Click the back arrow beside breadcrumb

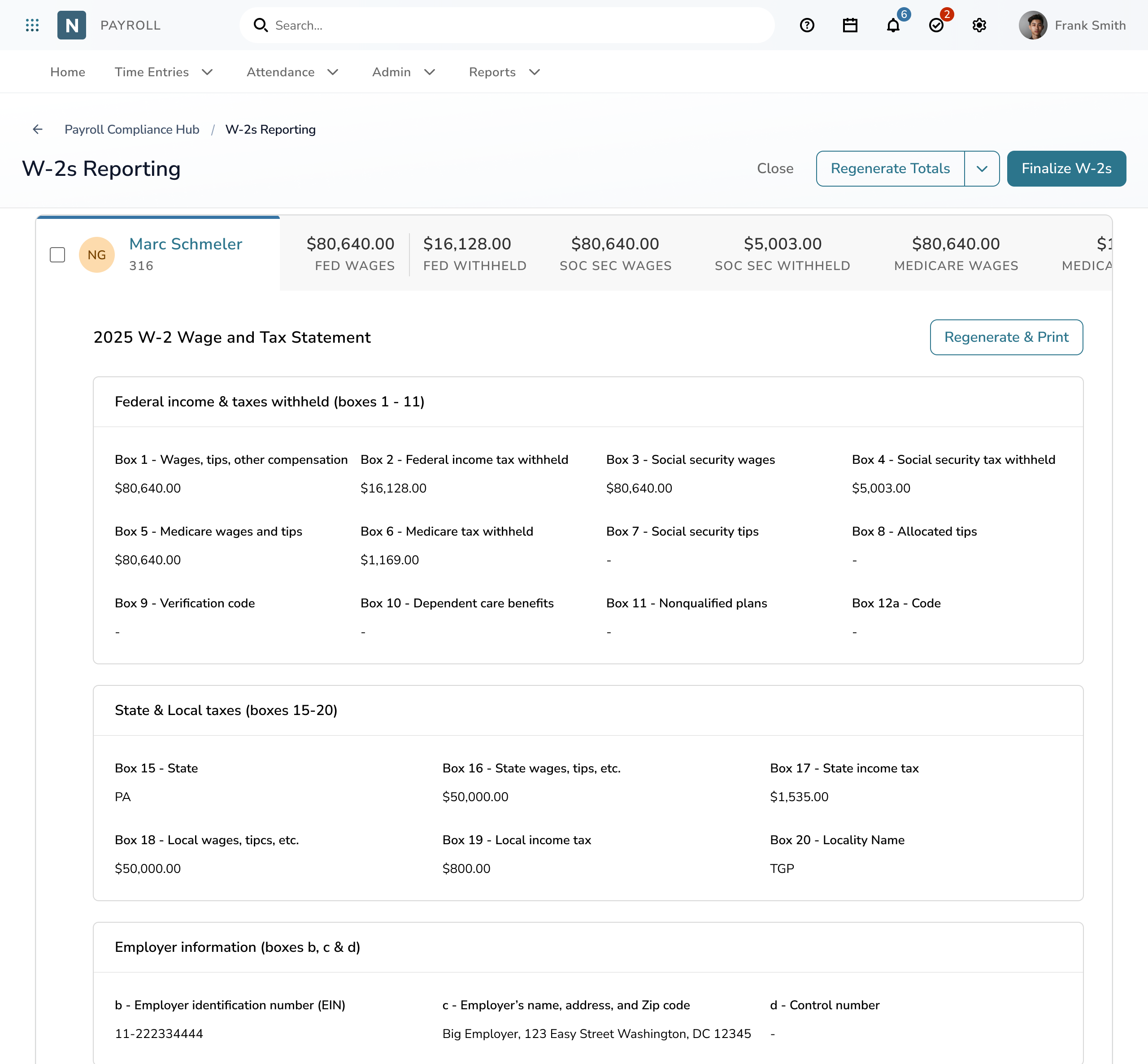[x=37, y=130]
